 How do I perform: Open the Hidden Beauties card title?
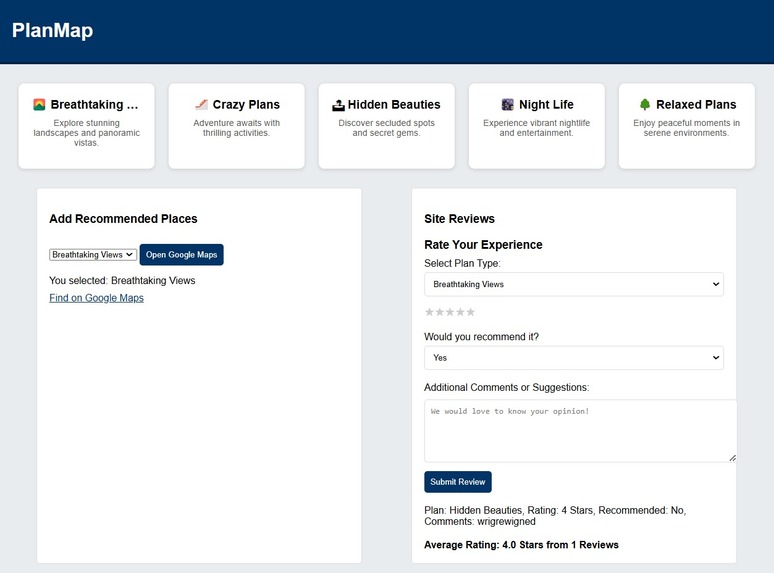394,105
